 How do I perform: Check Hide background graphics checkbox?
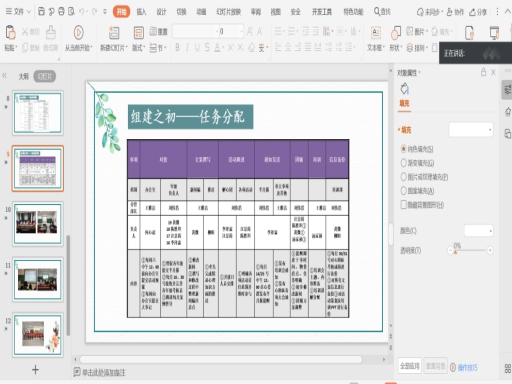[404, 204]
